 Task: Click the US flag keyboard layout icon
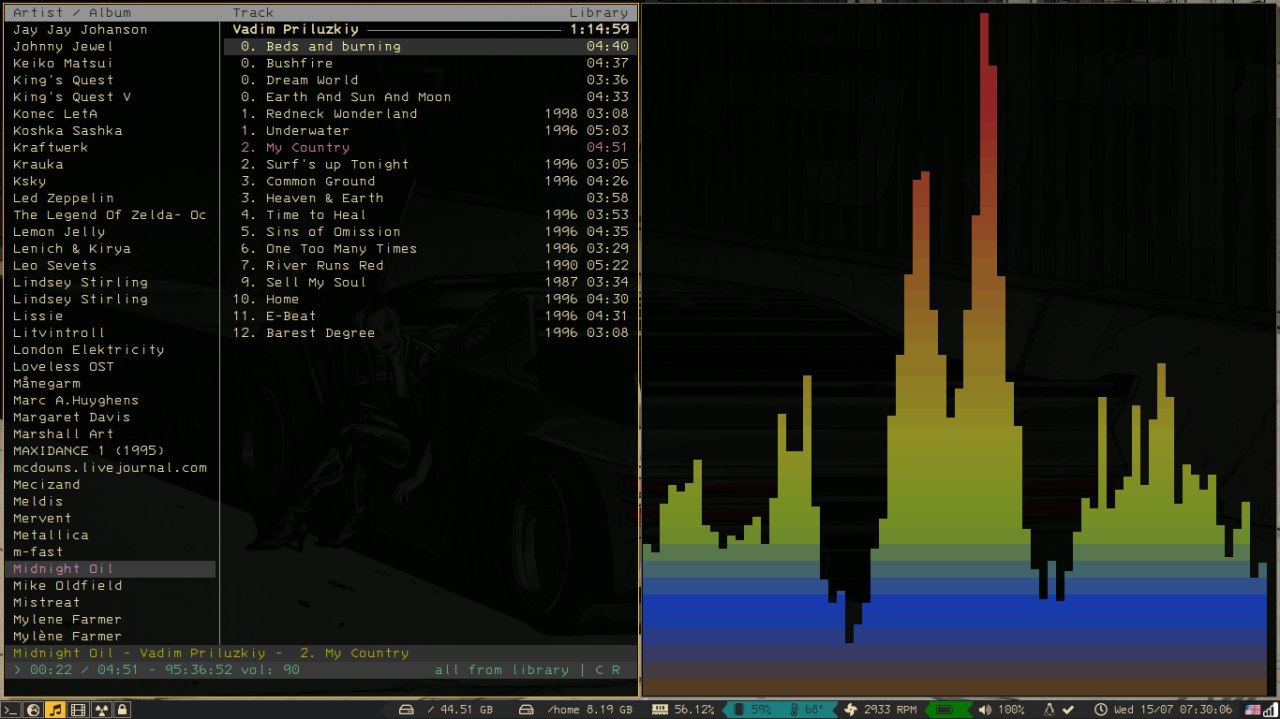[x=1253, y=709]
